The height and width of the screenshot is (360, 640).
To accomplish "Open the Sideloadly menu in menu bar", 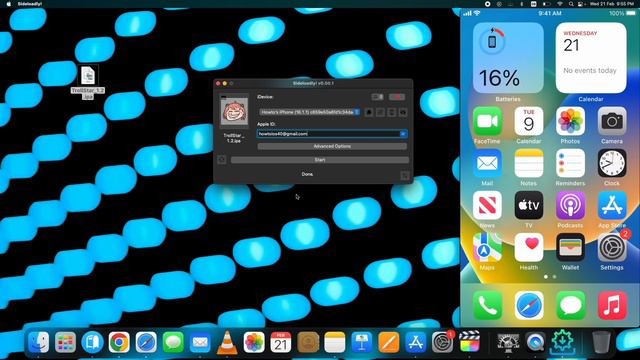I will click(30, 4).
